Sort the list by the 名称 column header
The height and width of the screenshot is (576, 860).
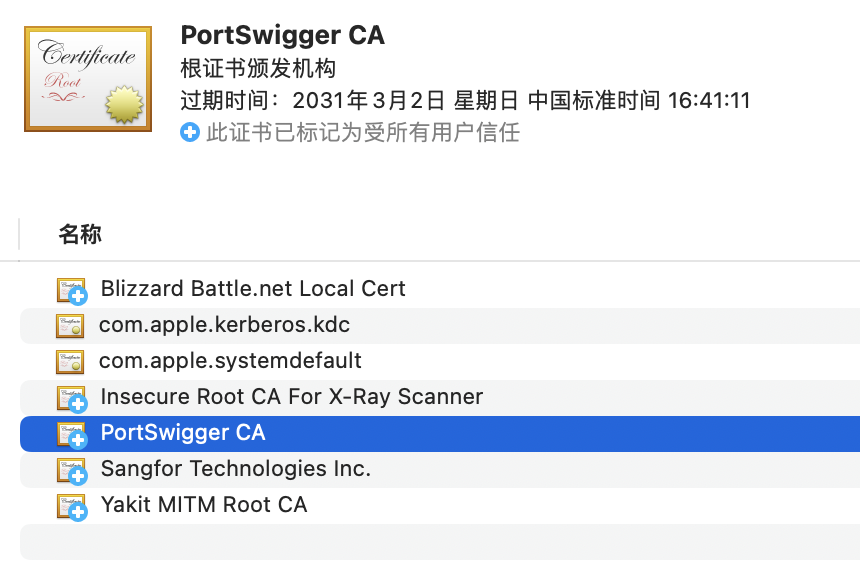point(80,235)
